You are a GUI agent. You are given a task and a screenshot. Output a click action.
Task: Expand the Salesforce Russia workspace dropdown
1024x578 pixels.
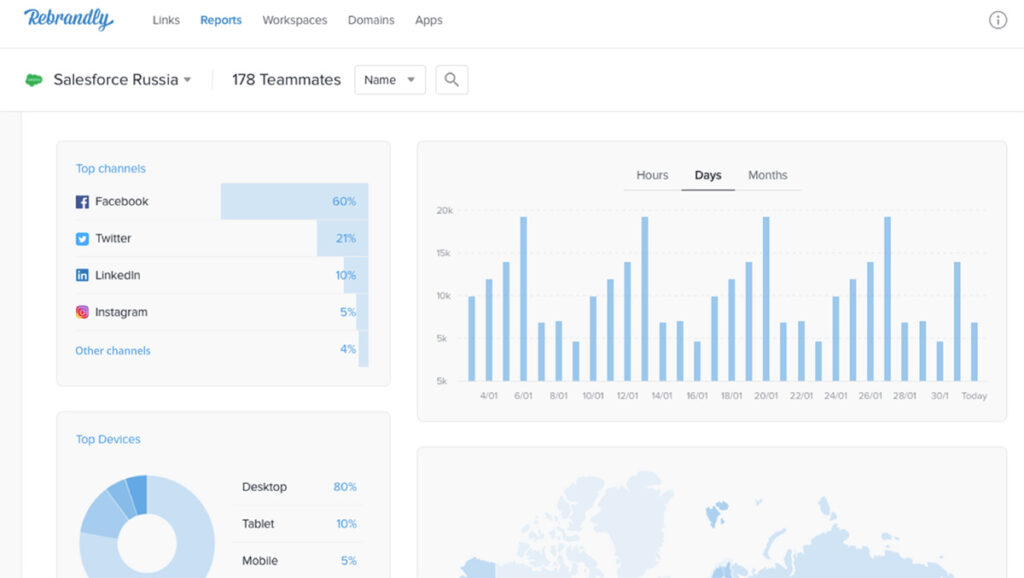click(x=122, y=80)
